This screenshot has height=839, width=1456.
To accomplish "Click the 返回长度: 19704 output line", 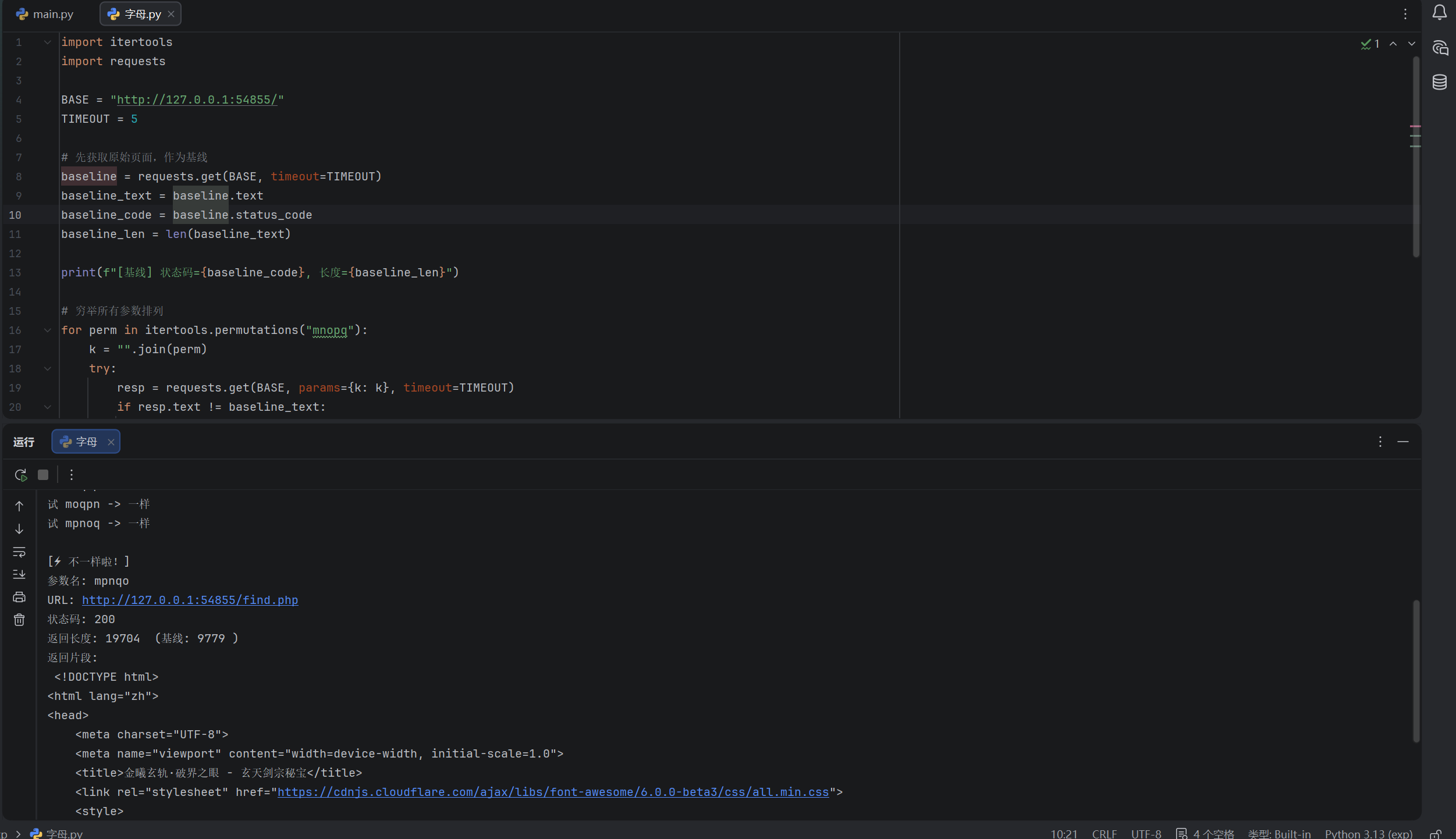I will (143, 638).
